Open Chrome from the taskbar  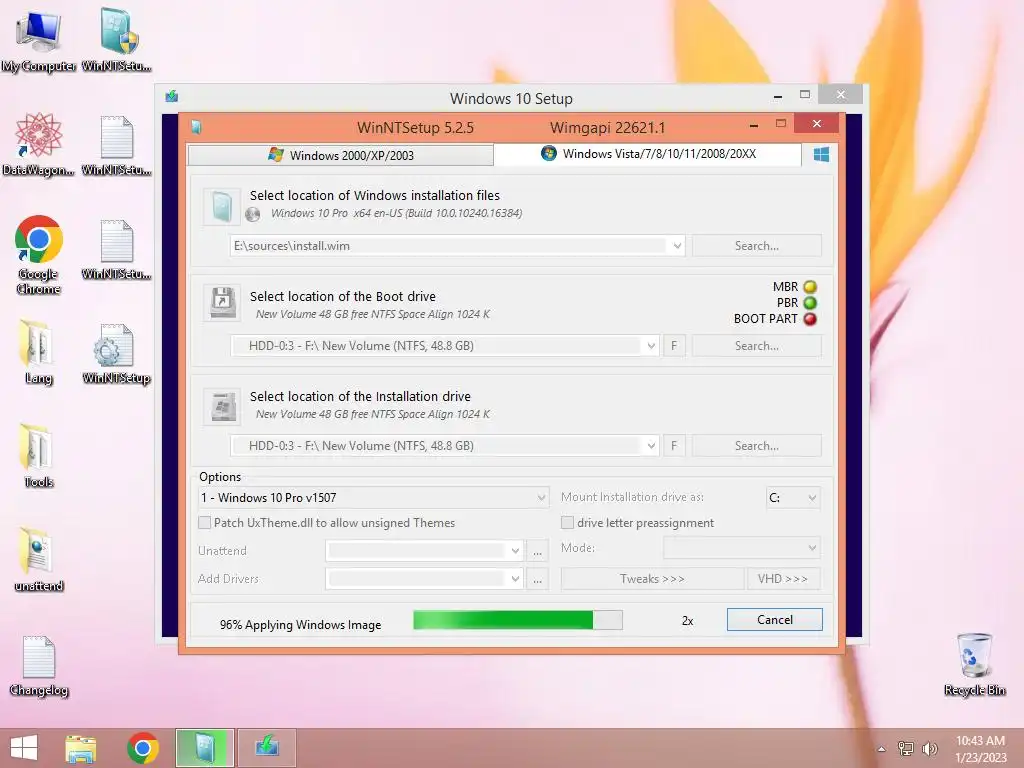click(142, 748)
